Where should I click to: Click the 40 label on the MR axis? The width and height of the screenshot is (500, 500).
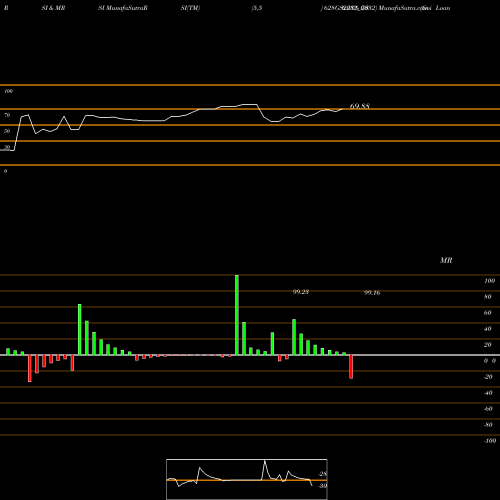pyautogui.click(x=488, y=329)
